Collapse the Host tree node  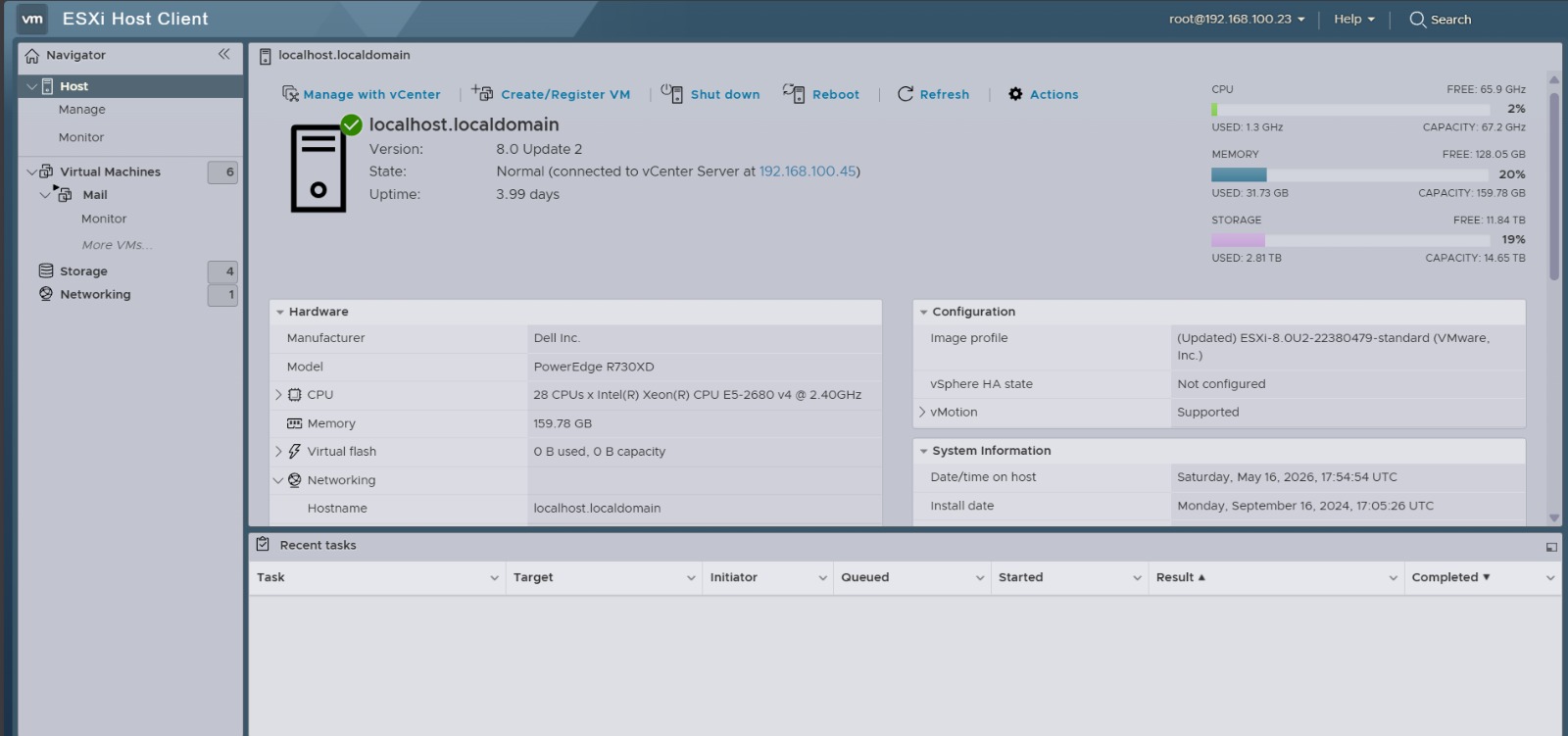click(x=32, y=86)
